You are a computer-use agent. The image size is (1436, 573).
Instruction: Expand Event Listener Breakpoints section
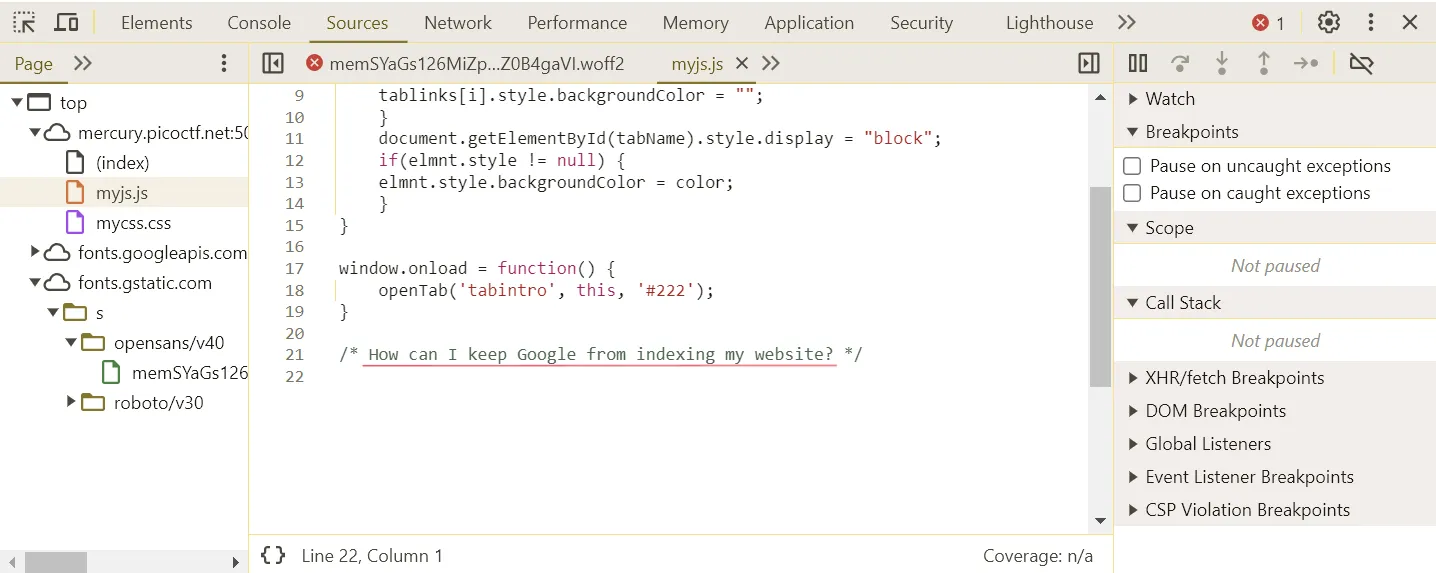[1133, 477]
